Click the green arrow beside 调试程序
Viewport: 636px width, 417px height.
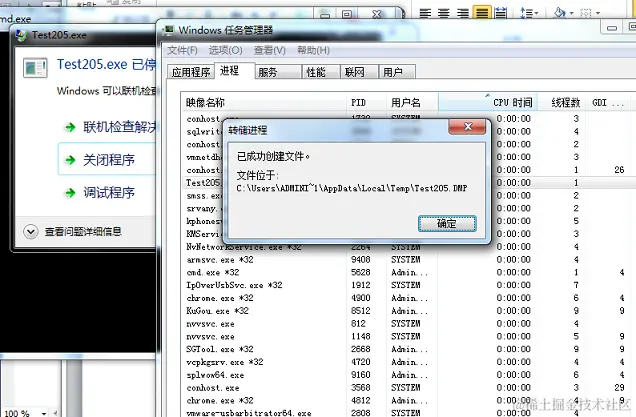click(71, 193)
